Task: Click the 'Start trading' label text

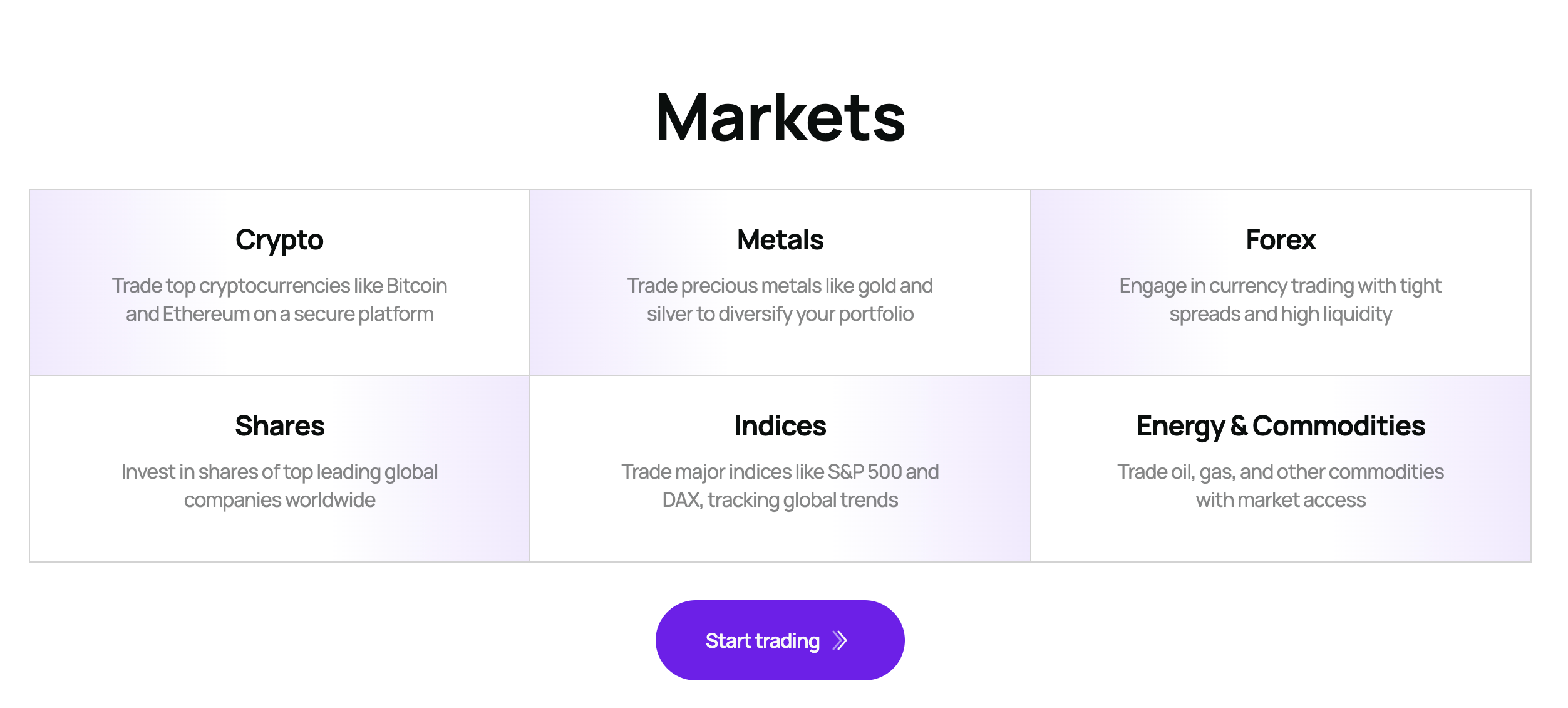Action: [763, 640]
